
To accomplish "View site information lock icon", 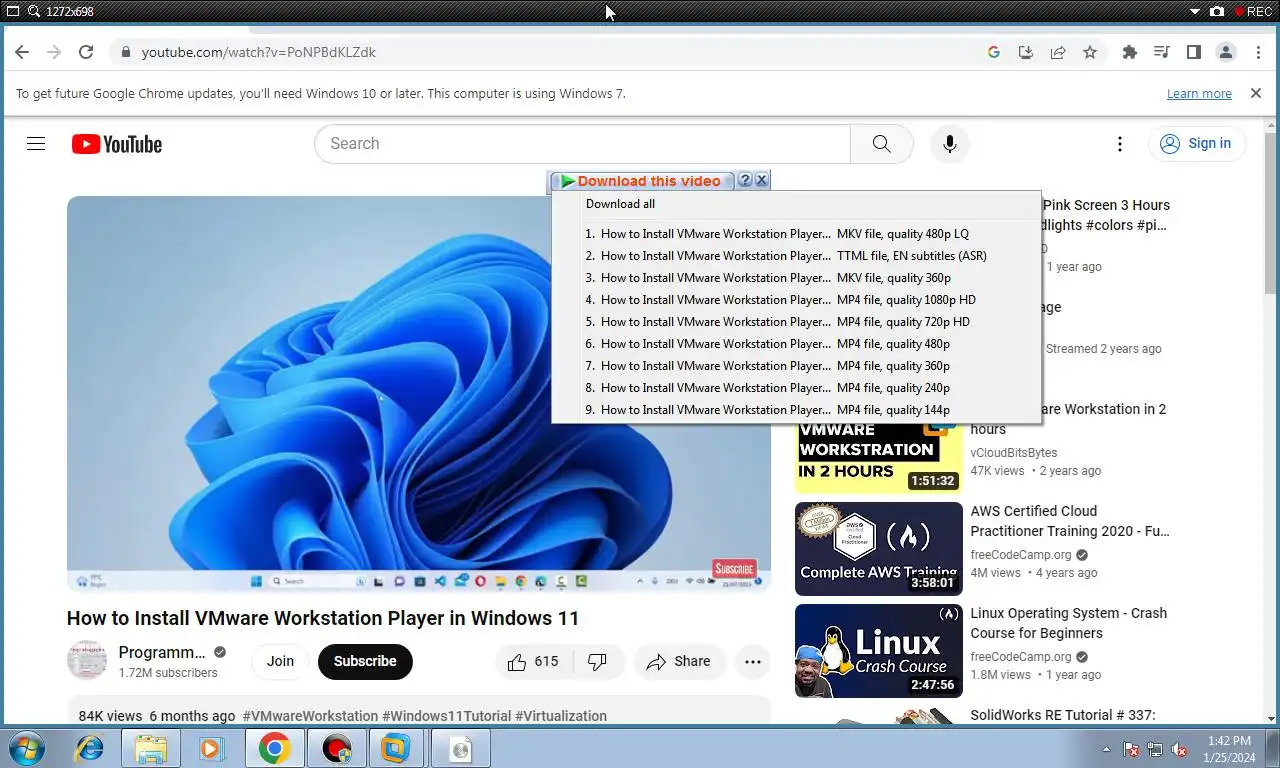I will 125,52.
